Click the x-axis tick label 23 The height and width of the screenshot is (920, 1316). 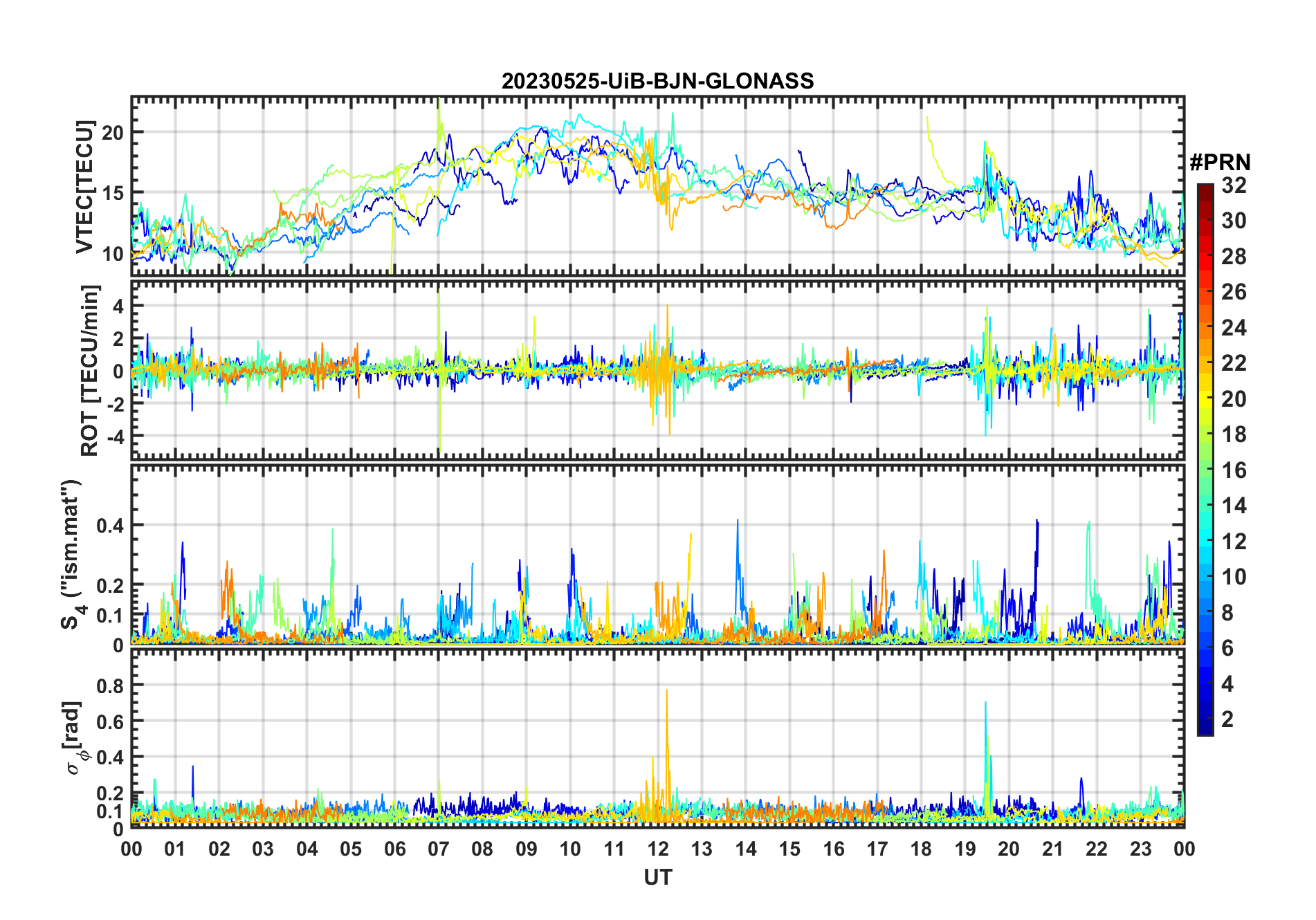pyautogui.click(x=1140, y=849)
